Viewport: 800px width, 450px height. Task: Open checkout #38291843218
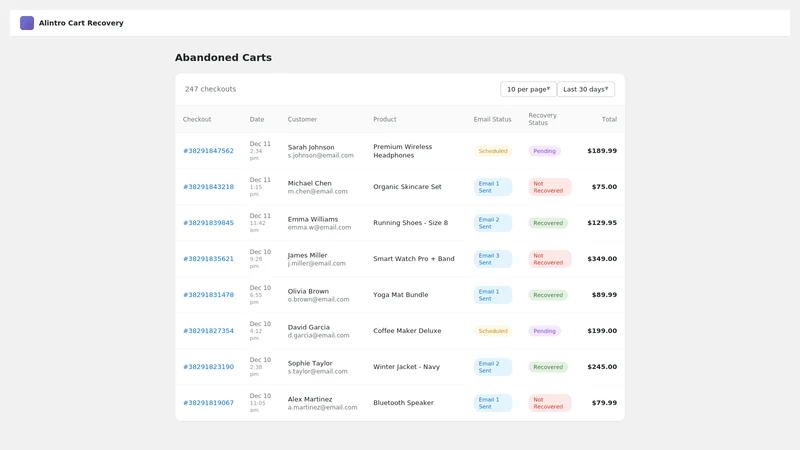tap(208, 187)
